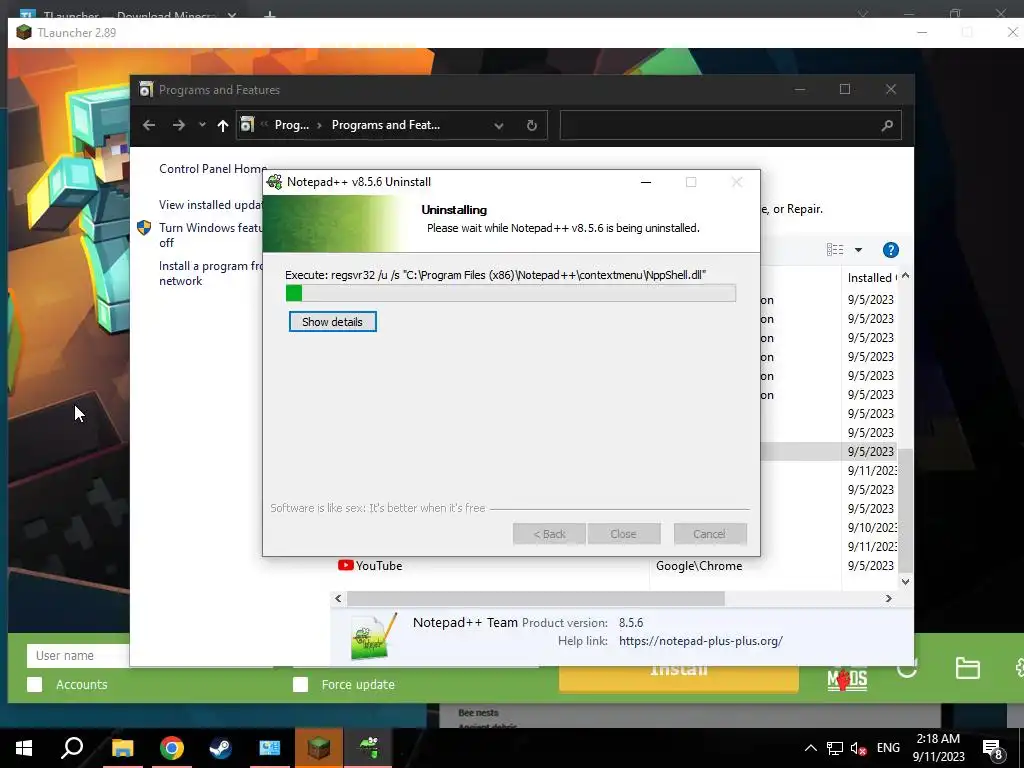Click the Close button in uninstall dialog
The width and height of the screenshot is (1024, 768).
click(623, 534)
